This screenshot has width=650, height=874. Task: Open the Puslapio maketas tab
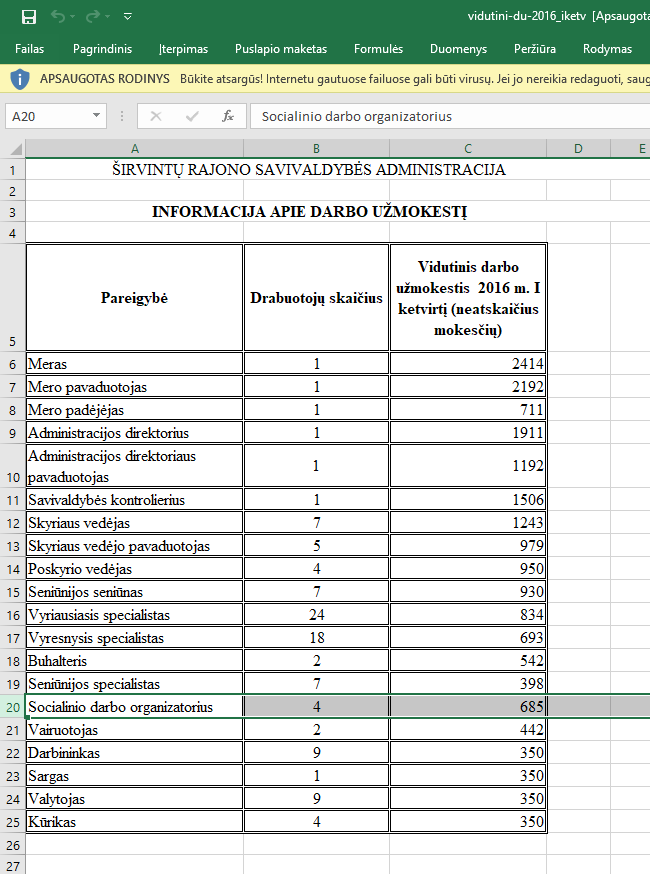(x=281, y=48)
